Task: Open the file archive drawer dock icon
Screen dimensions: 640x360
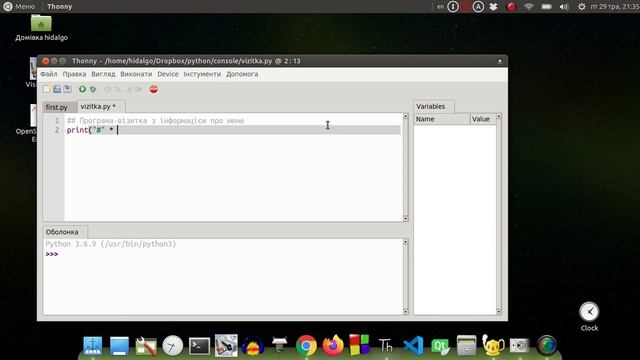Action: point(467,346)
